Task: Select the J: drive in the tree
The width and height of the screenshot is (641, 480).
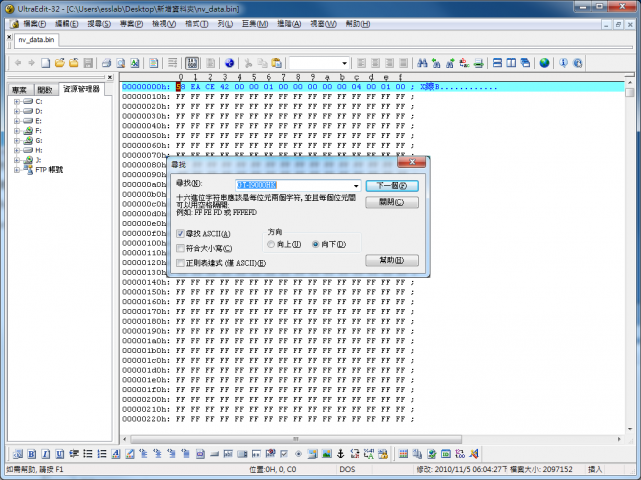Action: coord(38,160)
